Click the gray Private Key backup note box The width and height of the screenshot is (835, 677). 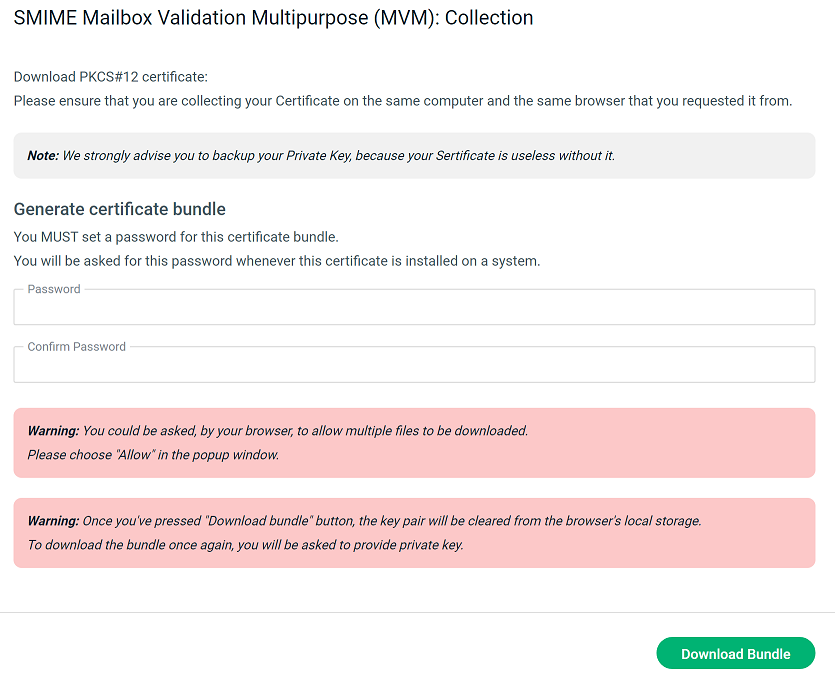tap(414, 156)
